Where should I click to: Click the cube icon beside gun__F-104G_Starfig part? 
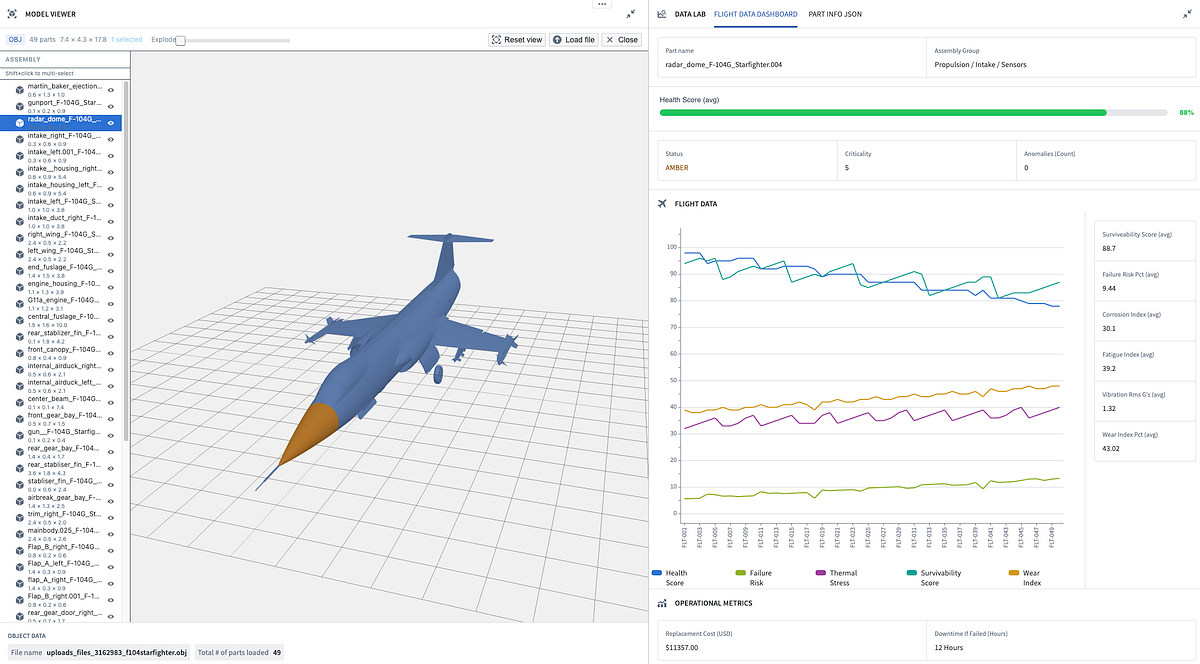19,435
